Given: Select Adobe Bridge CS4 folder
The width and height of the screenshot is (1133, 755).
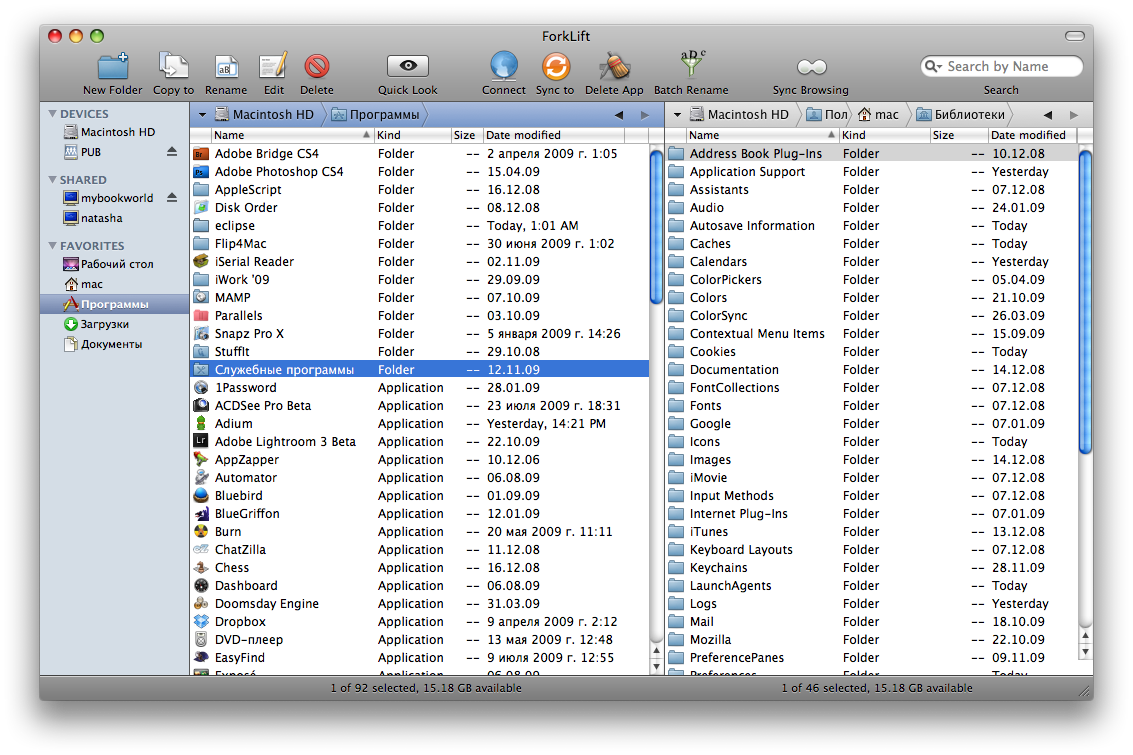Looking at the screenshot, I should coord(419,154).
